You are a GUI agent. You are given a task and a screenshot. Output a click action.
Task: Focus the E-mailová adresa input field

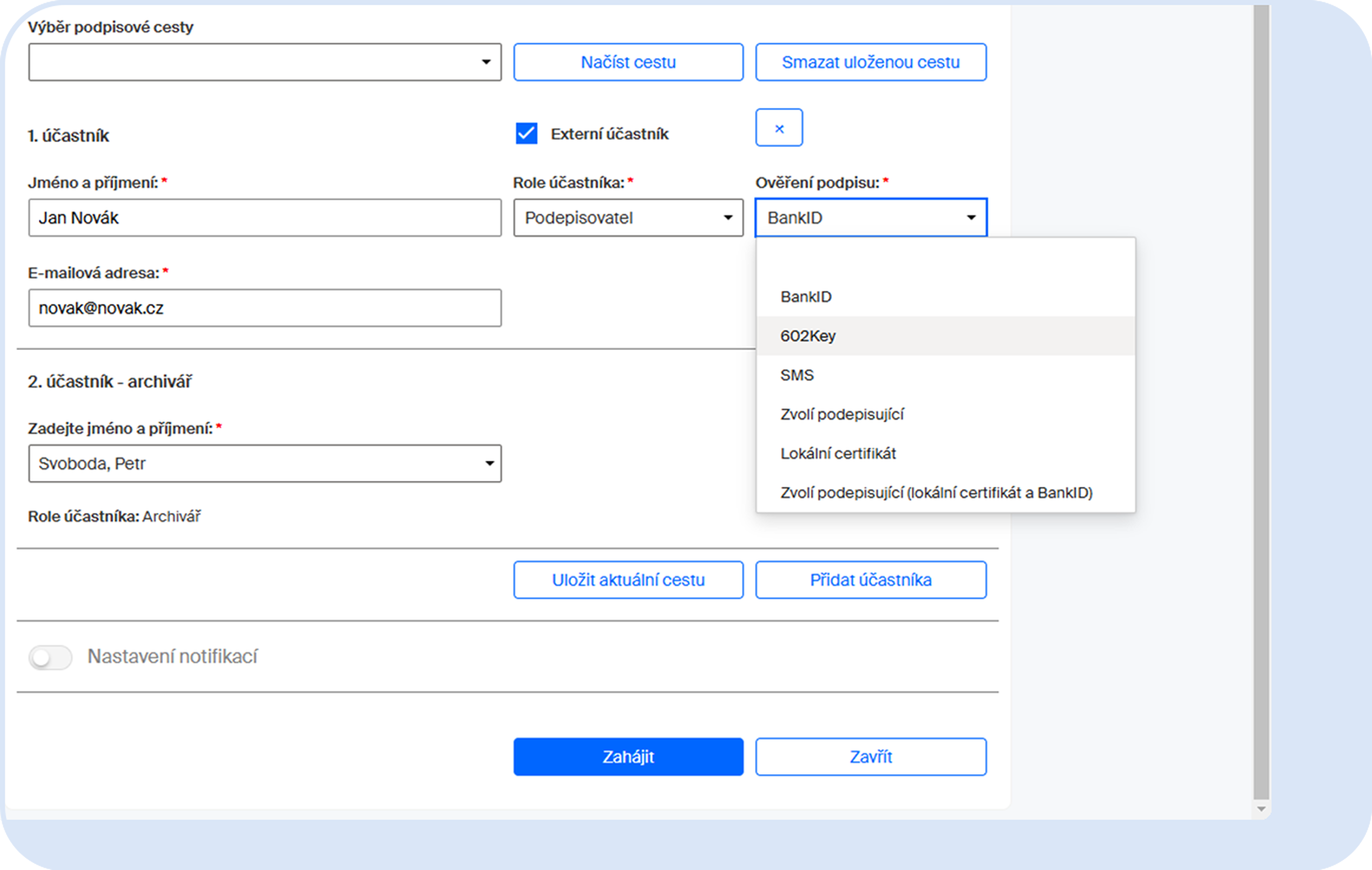(265, 308)
